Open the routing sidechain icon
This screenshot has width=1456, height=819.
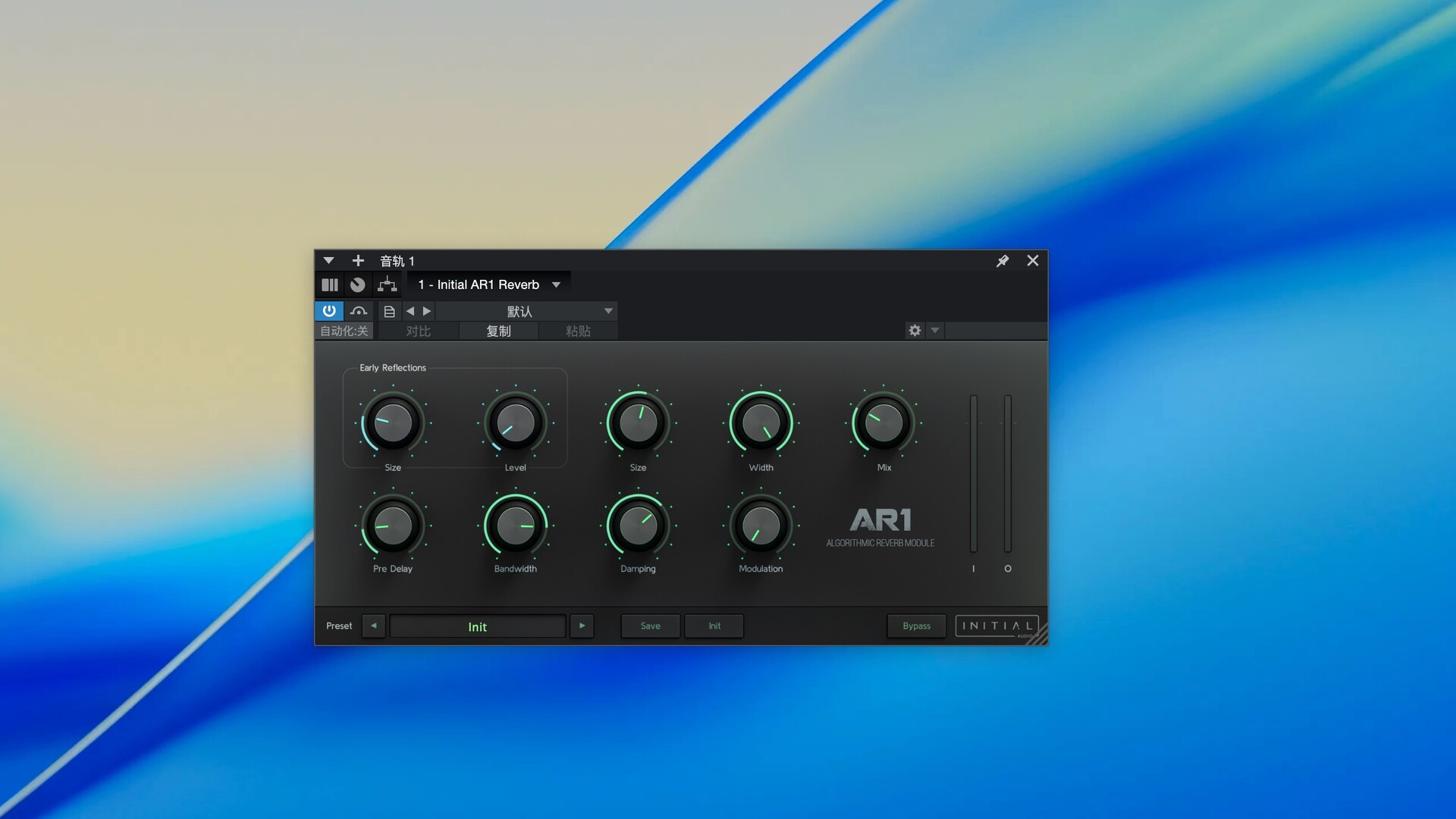[388, 285]
